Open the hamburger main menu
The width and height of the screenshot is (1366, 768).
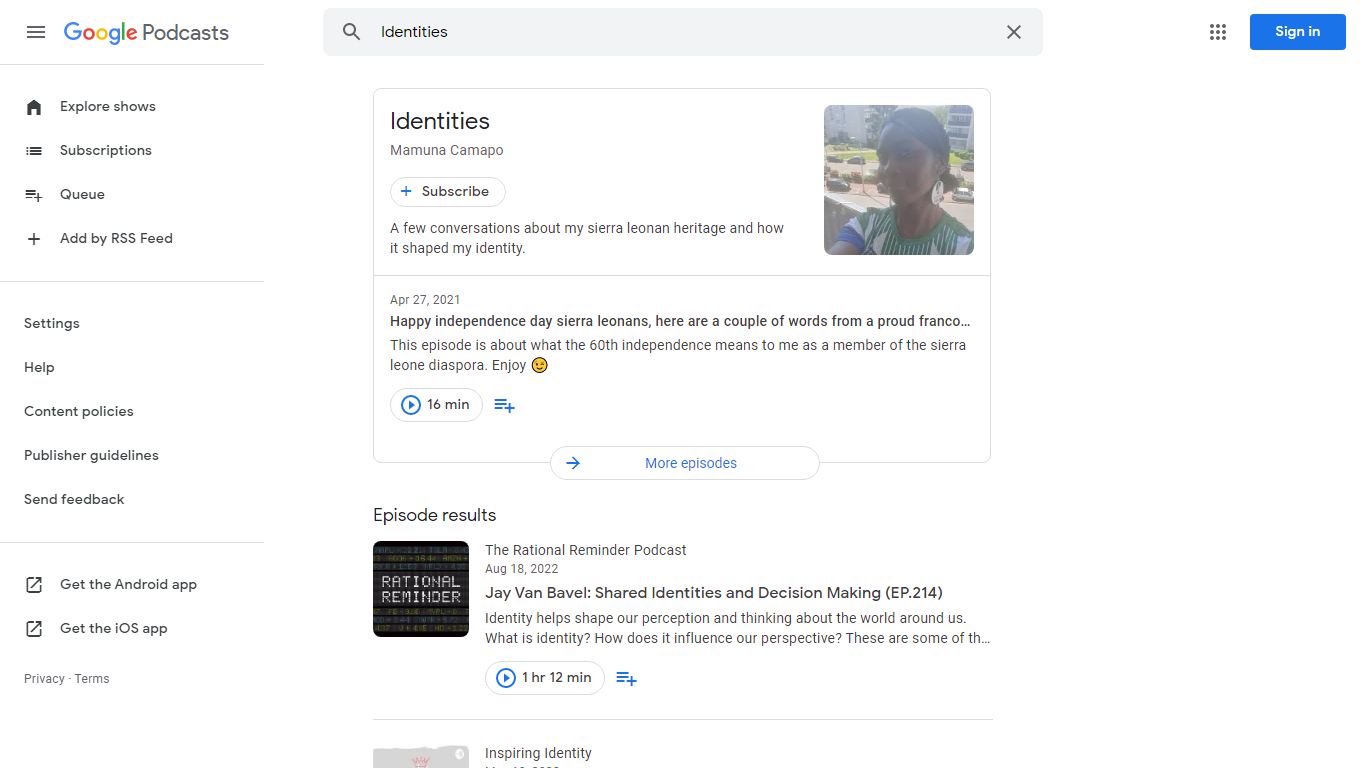(36, 32)
